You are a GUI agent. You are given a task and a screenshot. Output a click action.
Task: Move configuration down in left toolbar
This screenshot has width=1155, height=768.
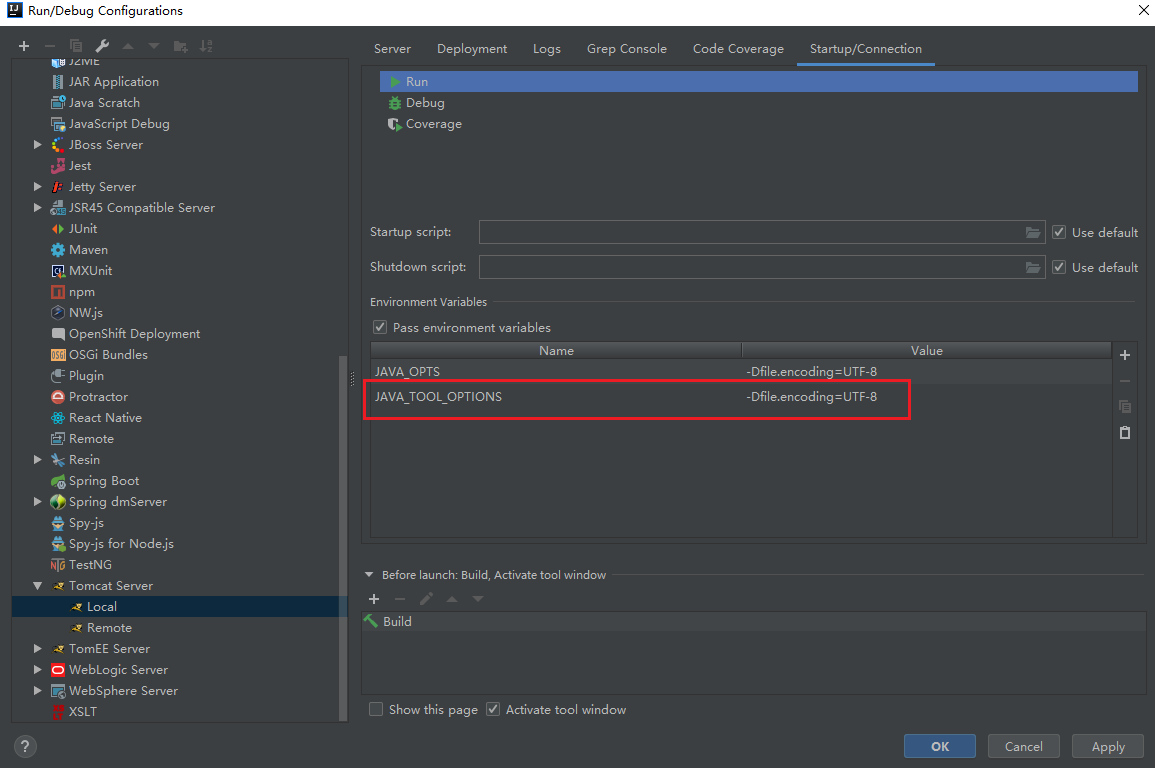[x=153, y=46]
